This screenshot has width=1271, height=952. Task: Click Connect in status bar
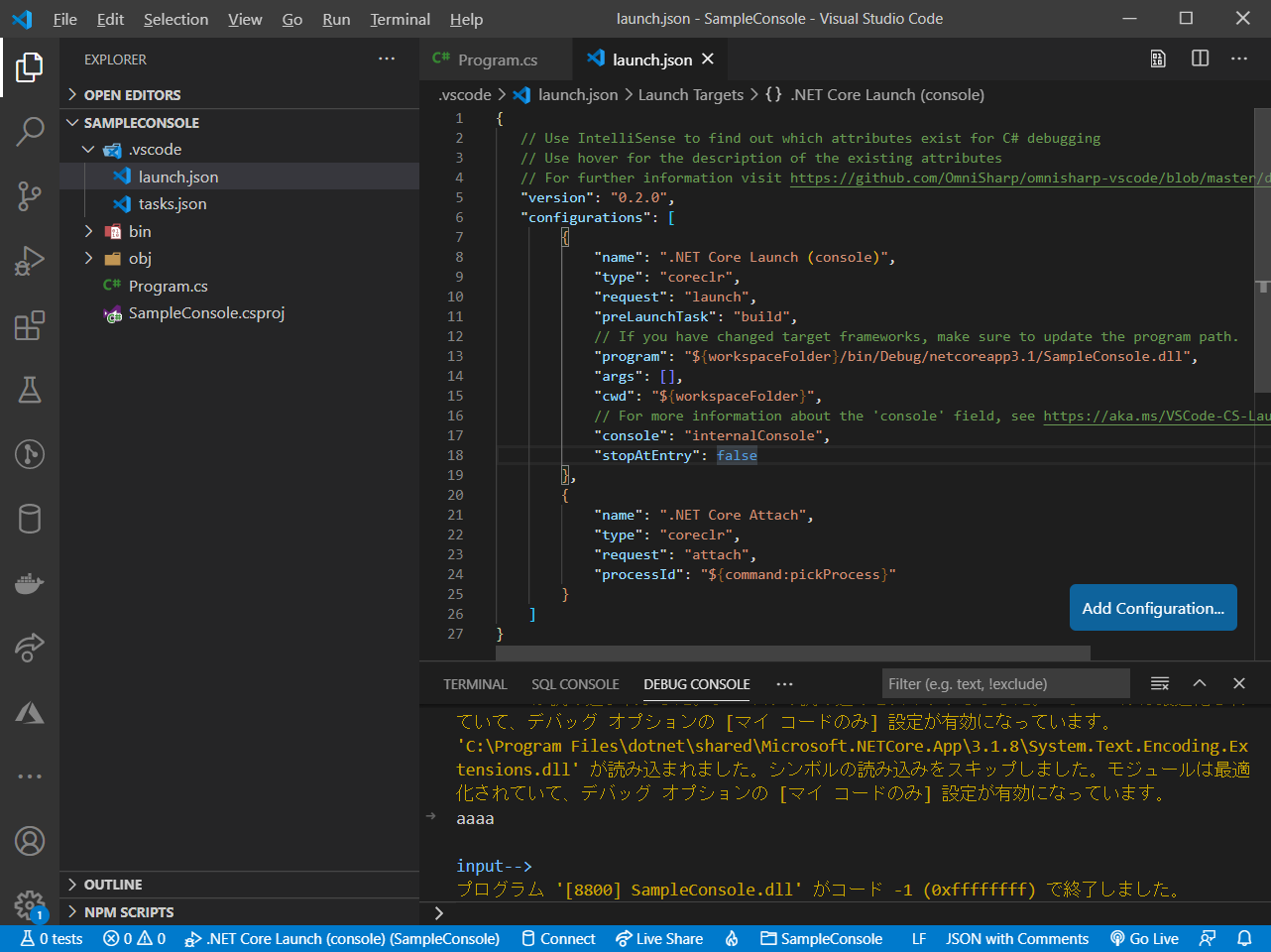point(558,938)
